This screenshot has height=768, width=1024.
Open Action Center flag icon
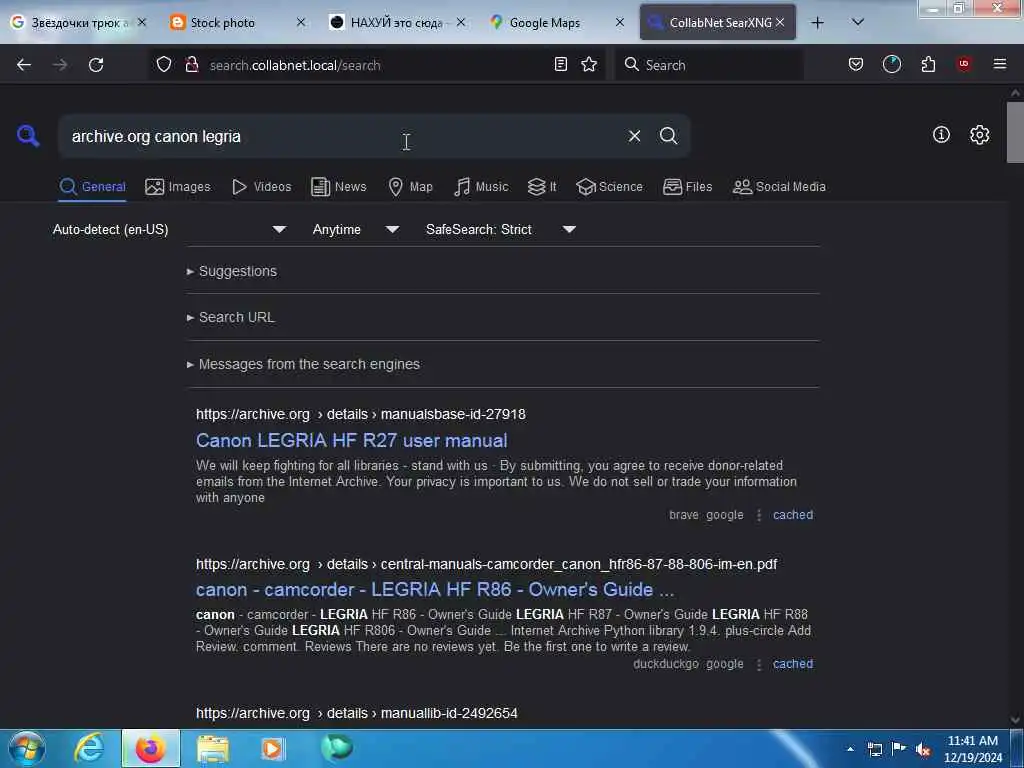pos(899,749)
